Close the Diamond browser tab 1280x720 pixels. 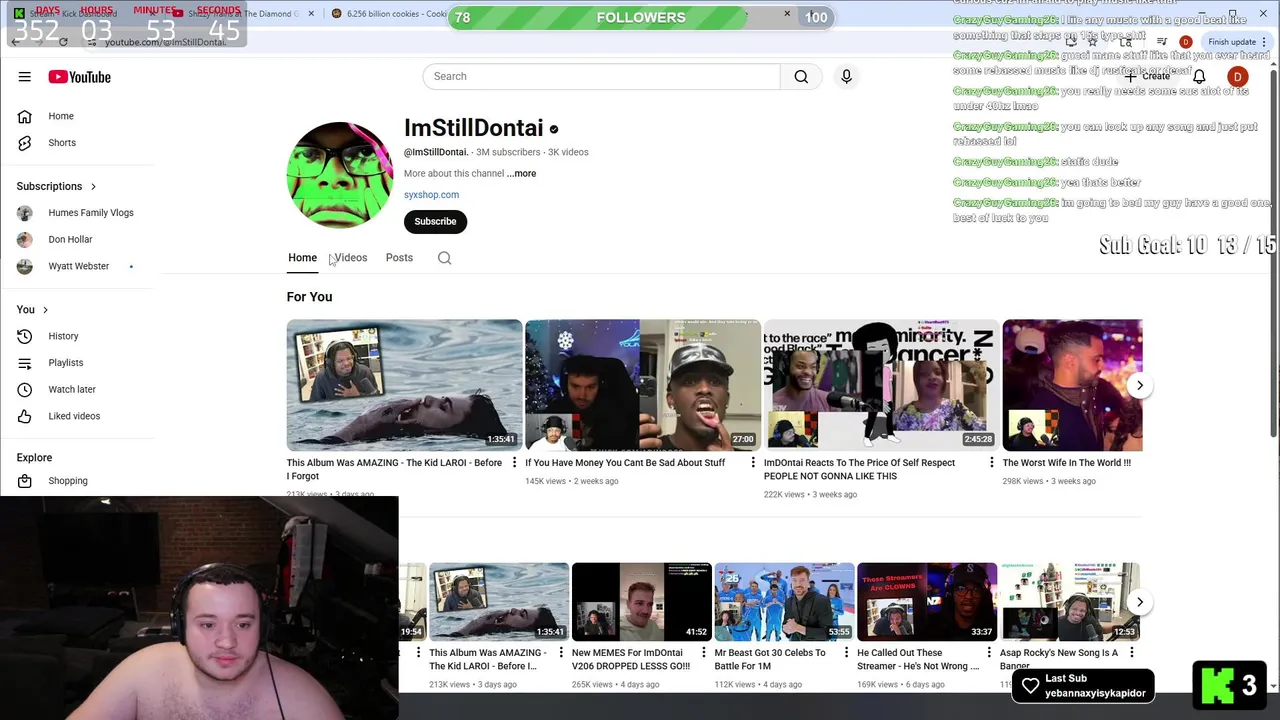[311, 14]
